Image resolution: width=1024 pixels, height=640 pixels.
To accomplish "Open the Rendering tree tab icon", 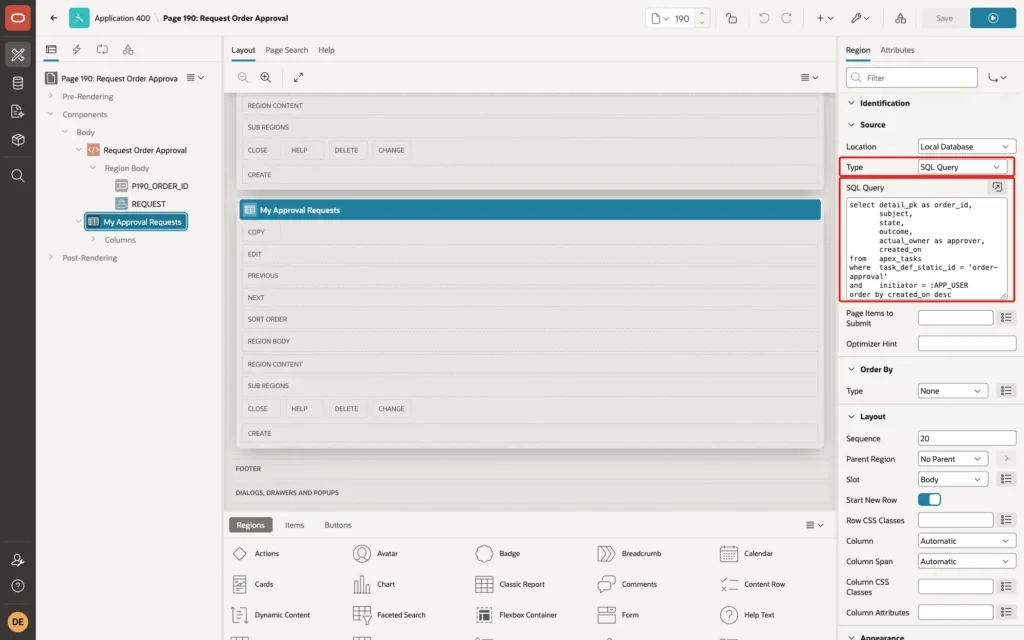I will pyautogui.click(x=51, y=50).
